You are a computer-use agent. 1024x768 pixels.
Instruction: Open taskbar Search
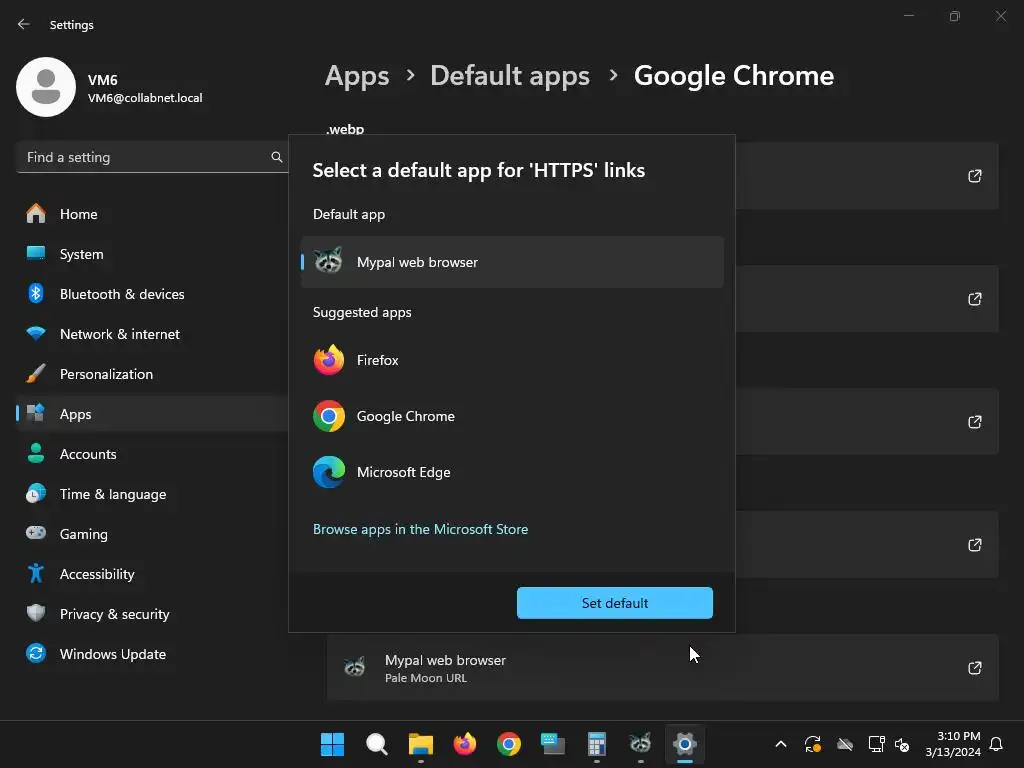point(376,744)
